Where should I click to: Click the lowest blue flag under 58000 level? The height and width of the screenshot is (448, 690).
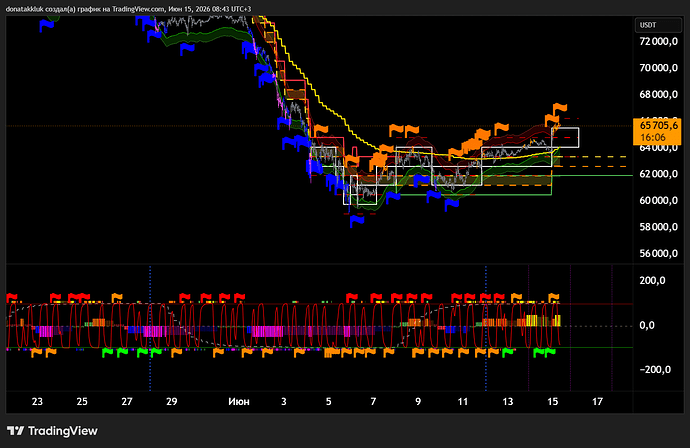pyautogui.click(x=356, y=220)
